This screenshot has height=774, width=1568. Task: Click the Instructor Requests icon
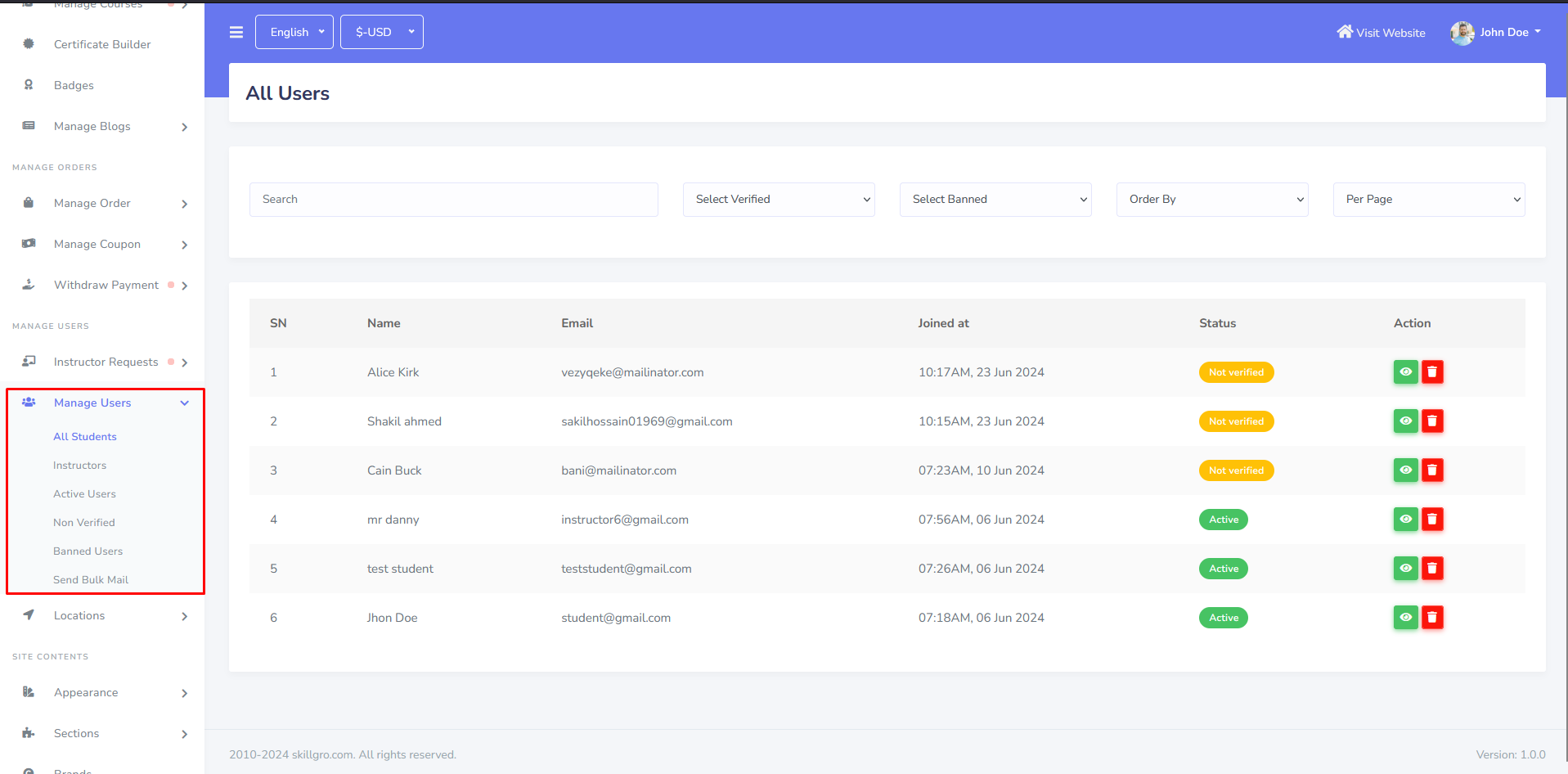tap(29, 362)
